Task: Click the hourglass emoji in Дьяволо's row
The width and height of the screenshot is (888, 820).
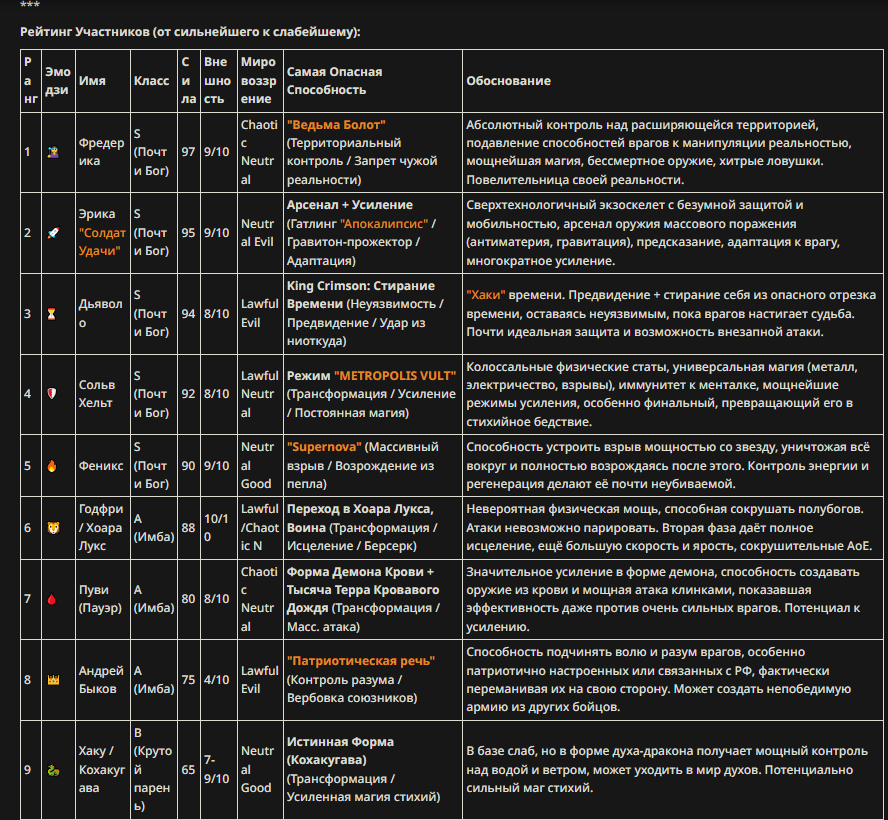Action: pyautogui.click(x=52, y=314)
